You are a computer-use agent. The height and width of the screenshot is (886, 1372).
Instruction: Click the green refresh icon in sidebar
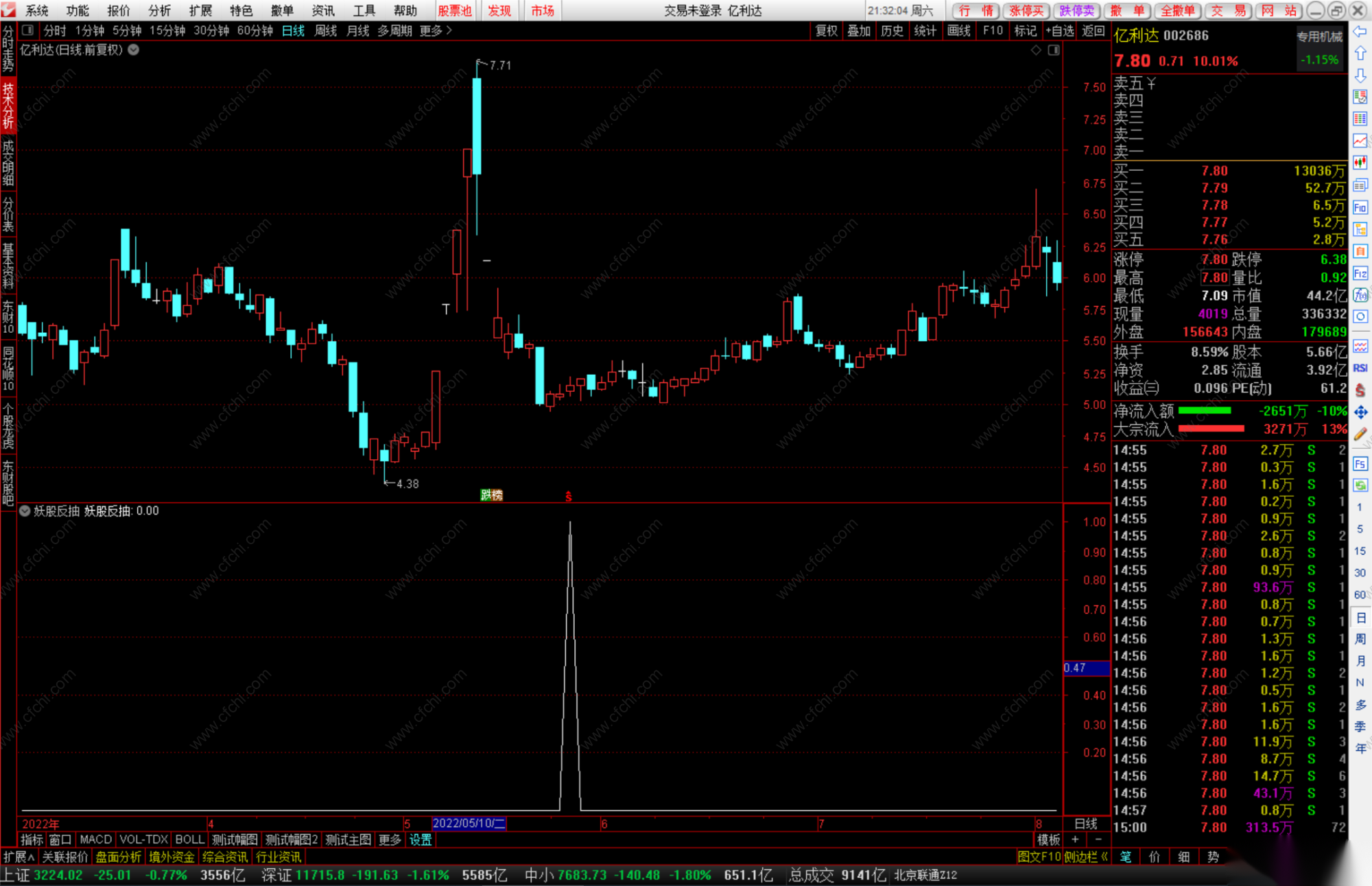[1360, 485]
